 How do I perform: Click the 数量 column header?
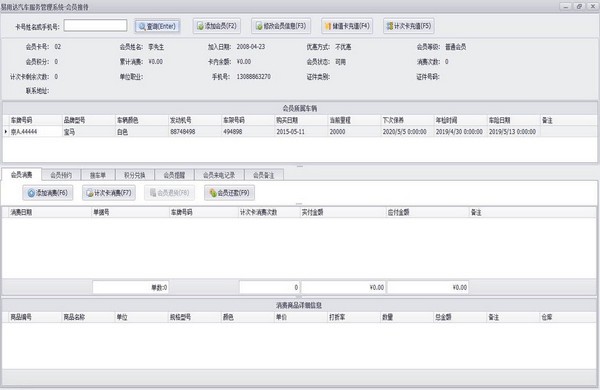point(408,317)
